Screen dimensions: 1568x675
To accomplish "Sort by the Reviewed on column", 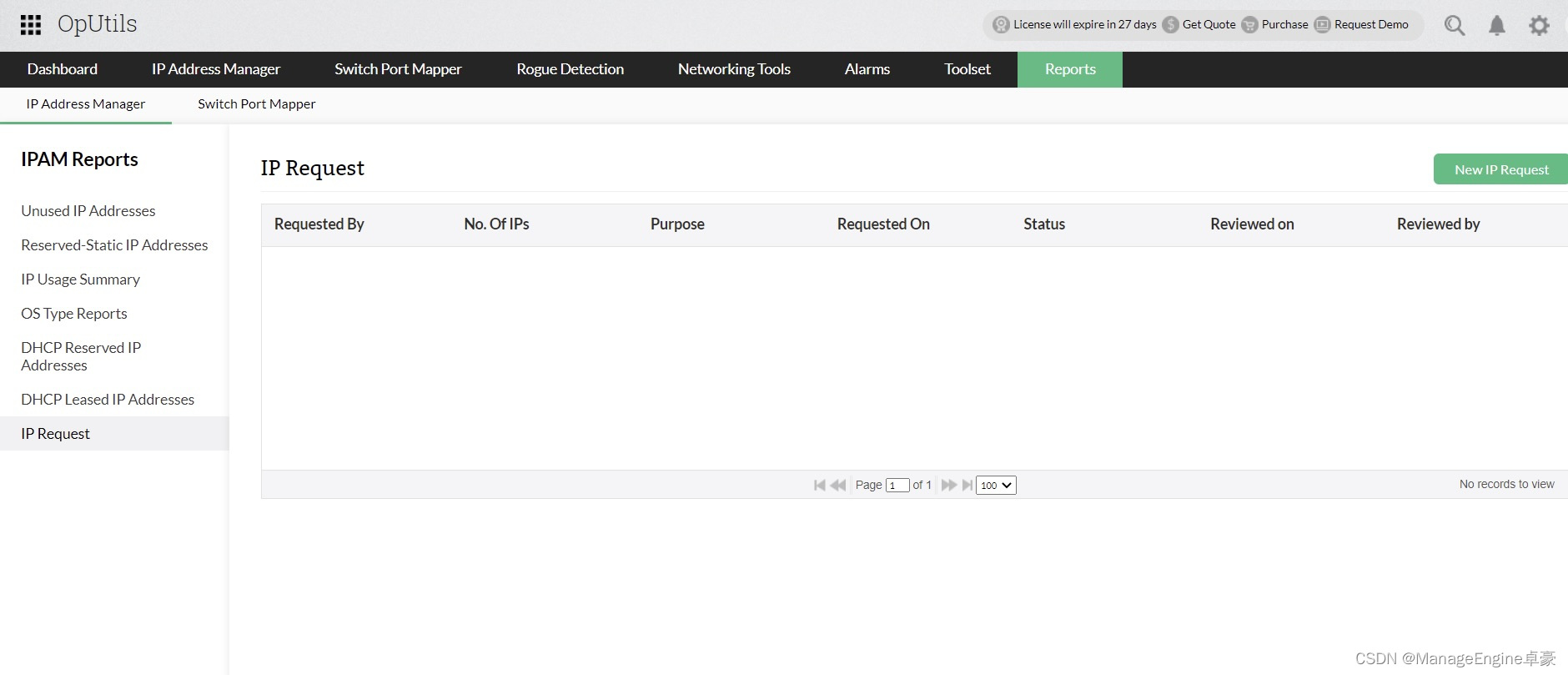I will [x=1252, y=224].
